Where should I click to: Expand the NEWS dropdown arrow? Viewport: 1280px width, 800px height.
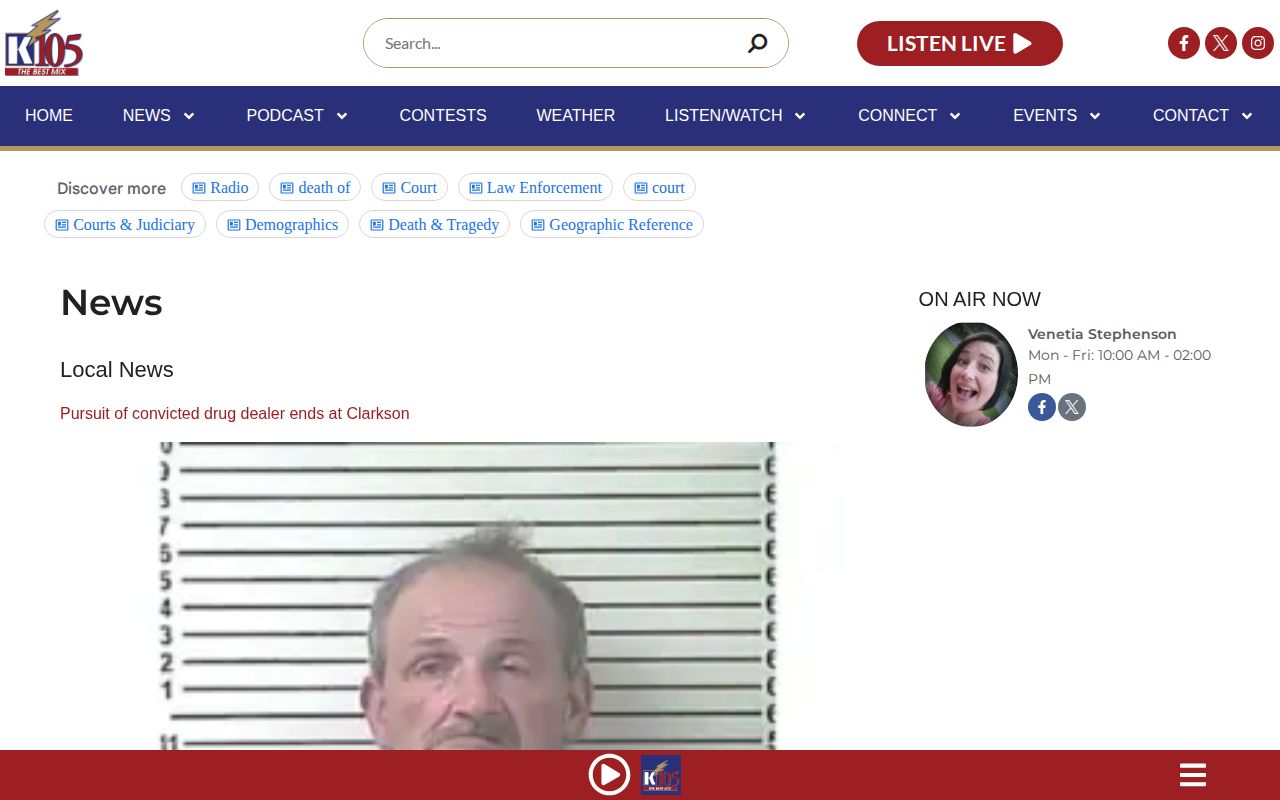tap(188, 116)
